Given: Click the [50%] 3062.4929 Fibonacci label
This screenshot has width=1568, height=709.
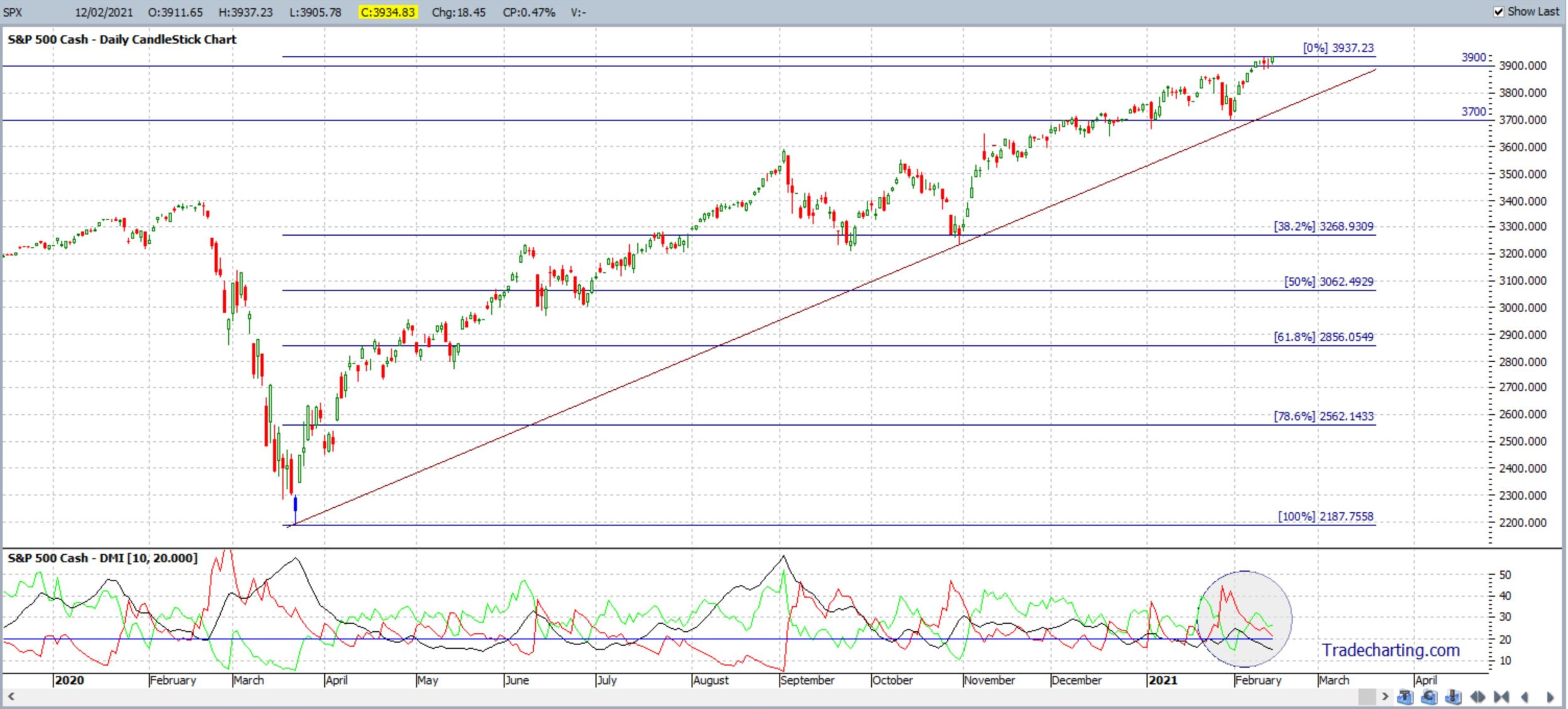Looking at the screenshot, I should (x=1328, y=281).
